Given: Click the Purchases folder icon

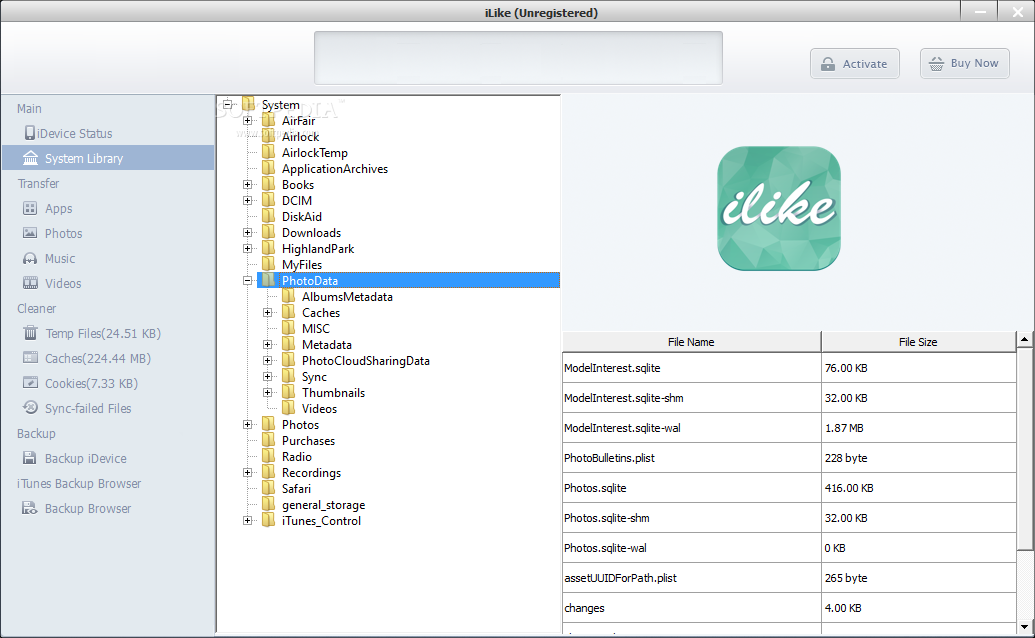Looking at the screenshot, I should (x=269, y=440).
